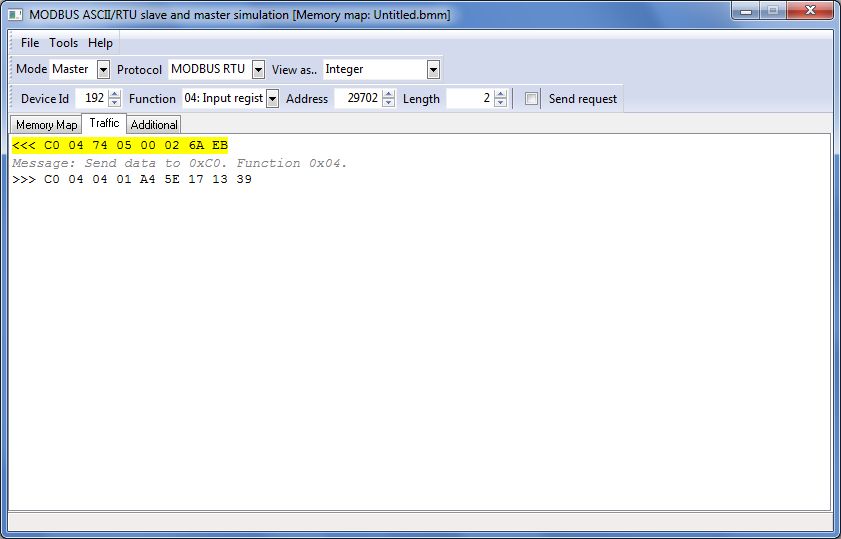
Task: Click the Mode label
Action: click(32, 69)
